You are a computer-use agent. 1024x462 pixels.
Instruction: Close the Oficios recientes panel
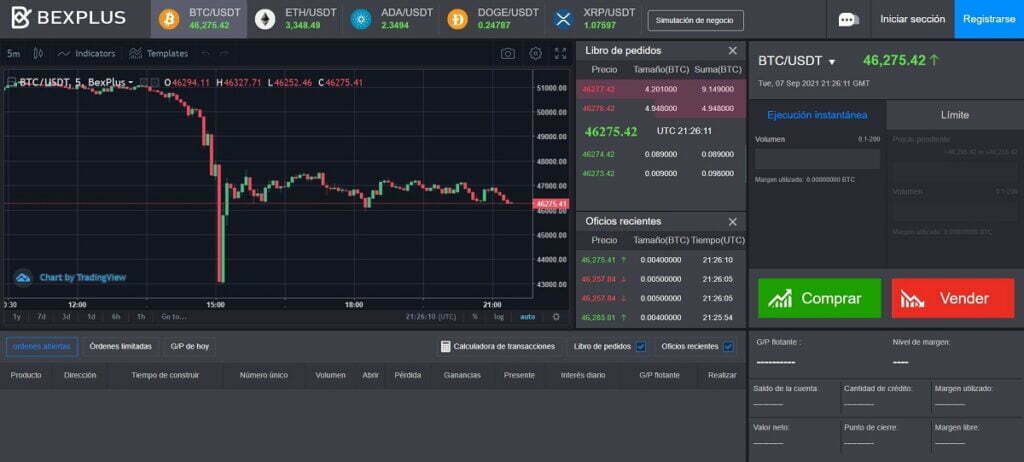(733, 222)
